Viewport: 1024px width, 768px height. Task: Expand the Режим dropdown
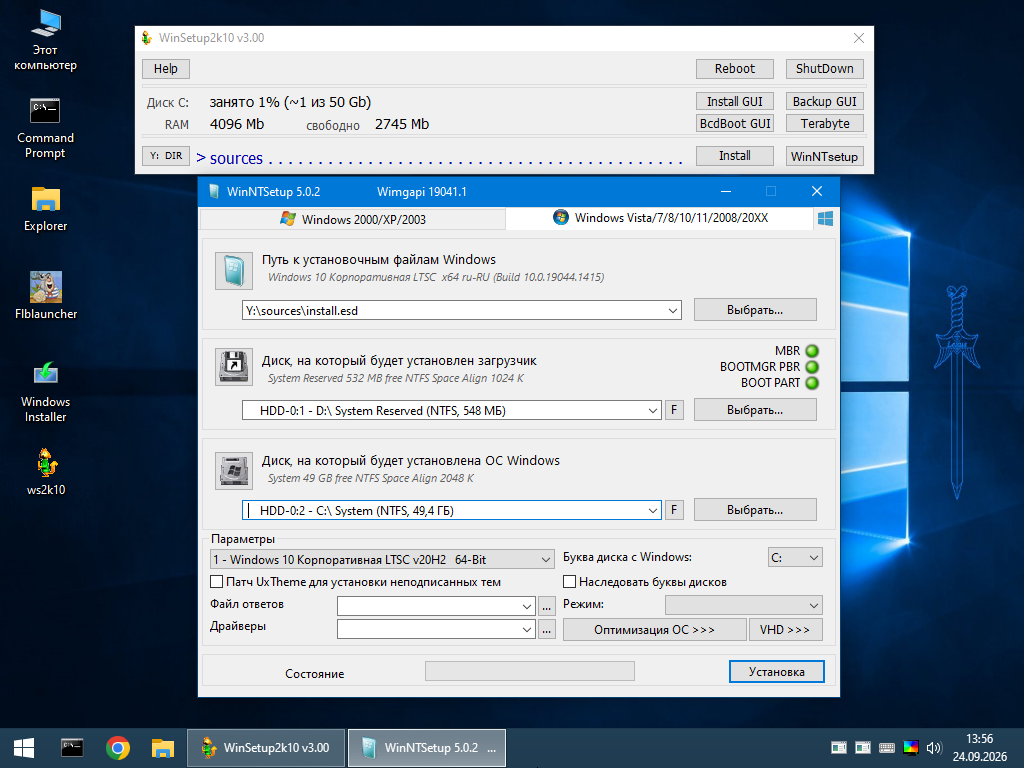point(744,605)
